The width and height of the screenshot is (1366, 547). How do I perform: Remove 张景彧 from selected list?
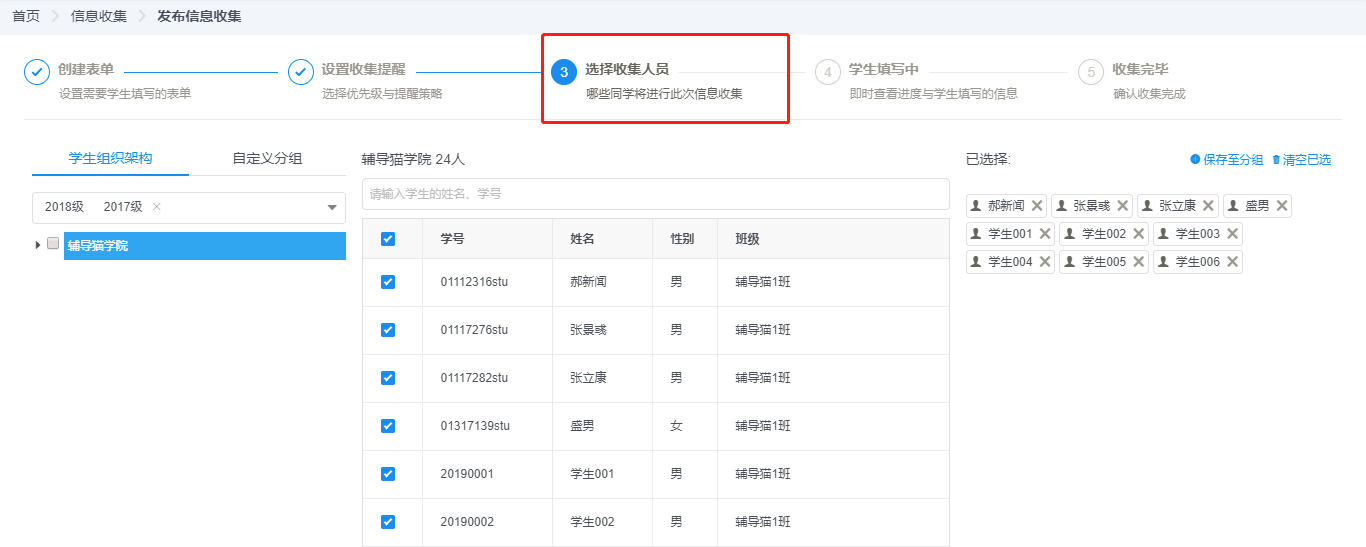1123,206
